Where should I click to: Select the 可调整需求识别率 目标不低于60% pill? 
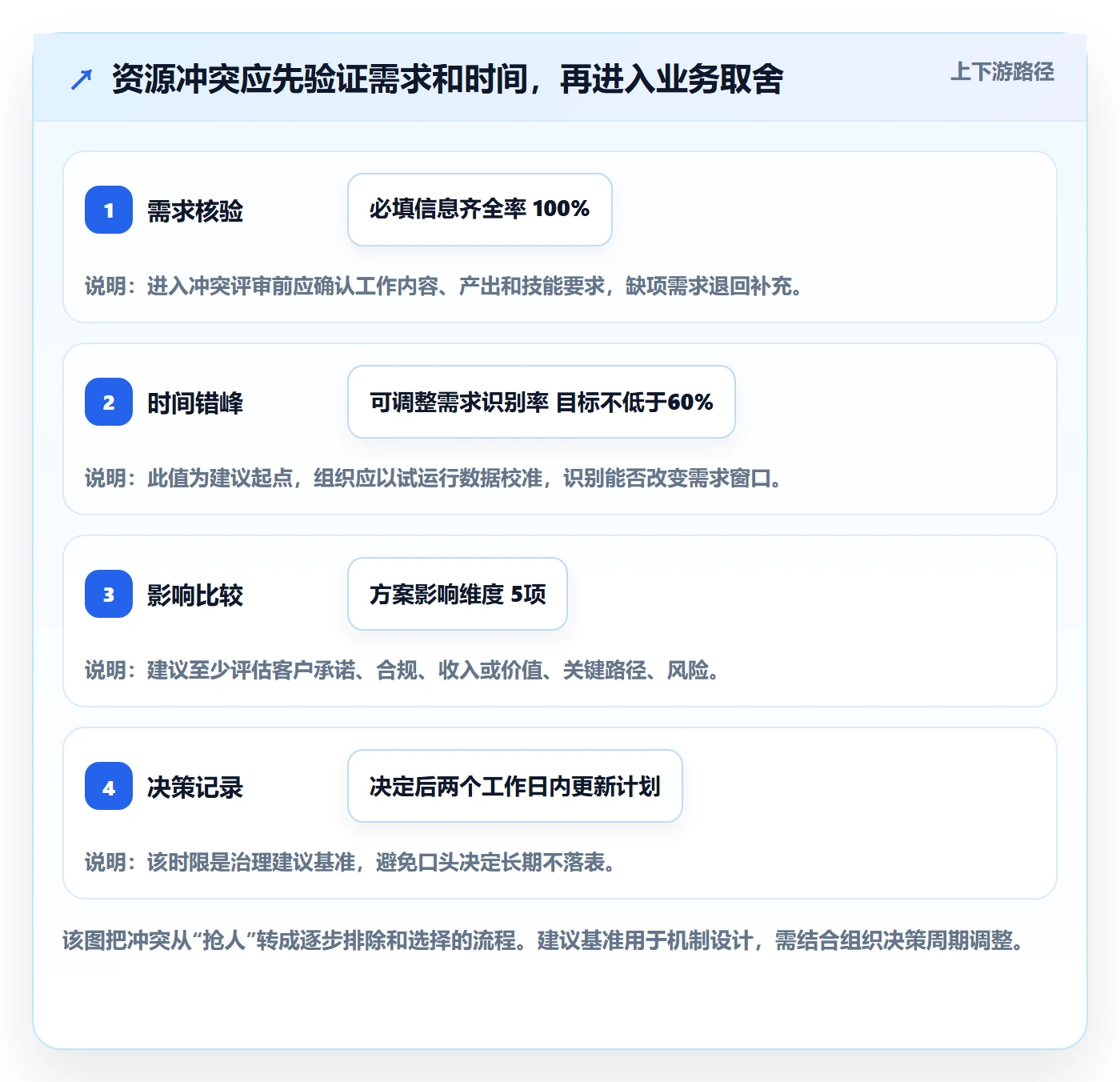(542, 402)
